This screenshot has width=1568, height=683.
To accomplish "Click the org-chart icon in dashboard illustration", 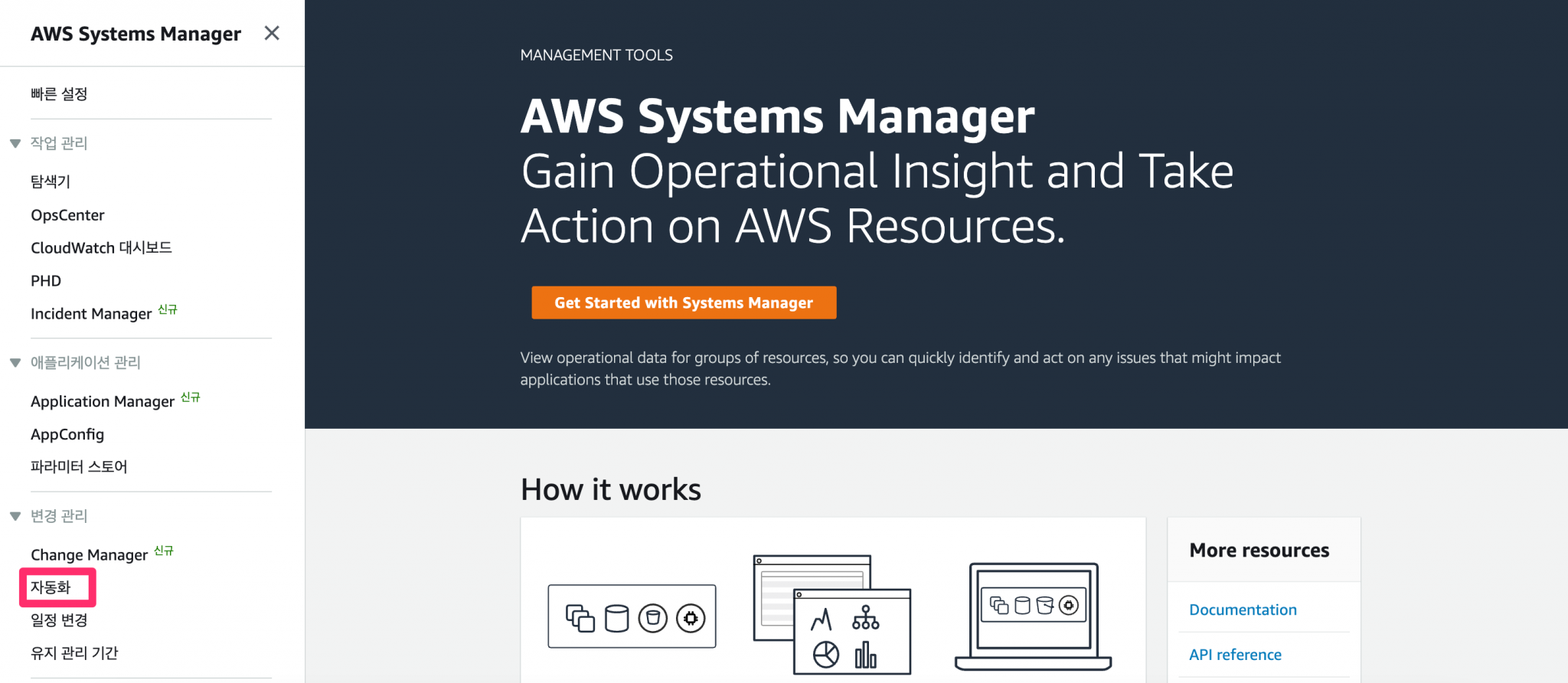I will pyautogui.click(x=865, y=617).
